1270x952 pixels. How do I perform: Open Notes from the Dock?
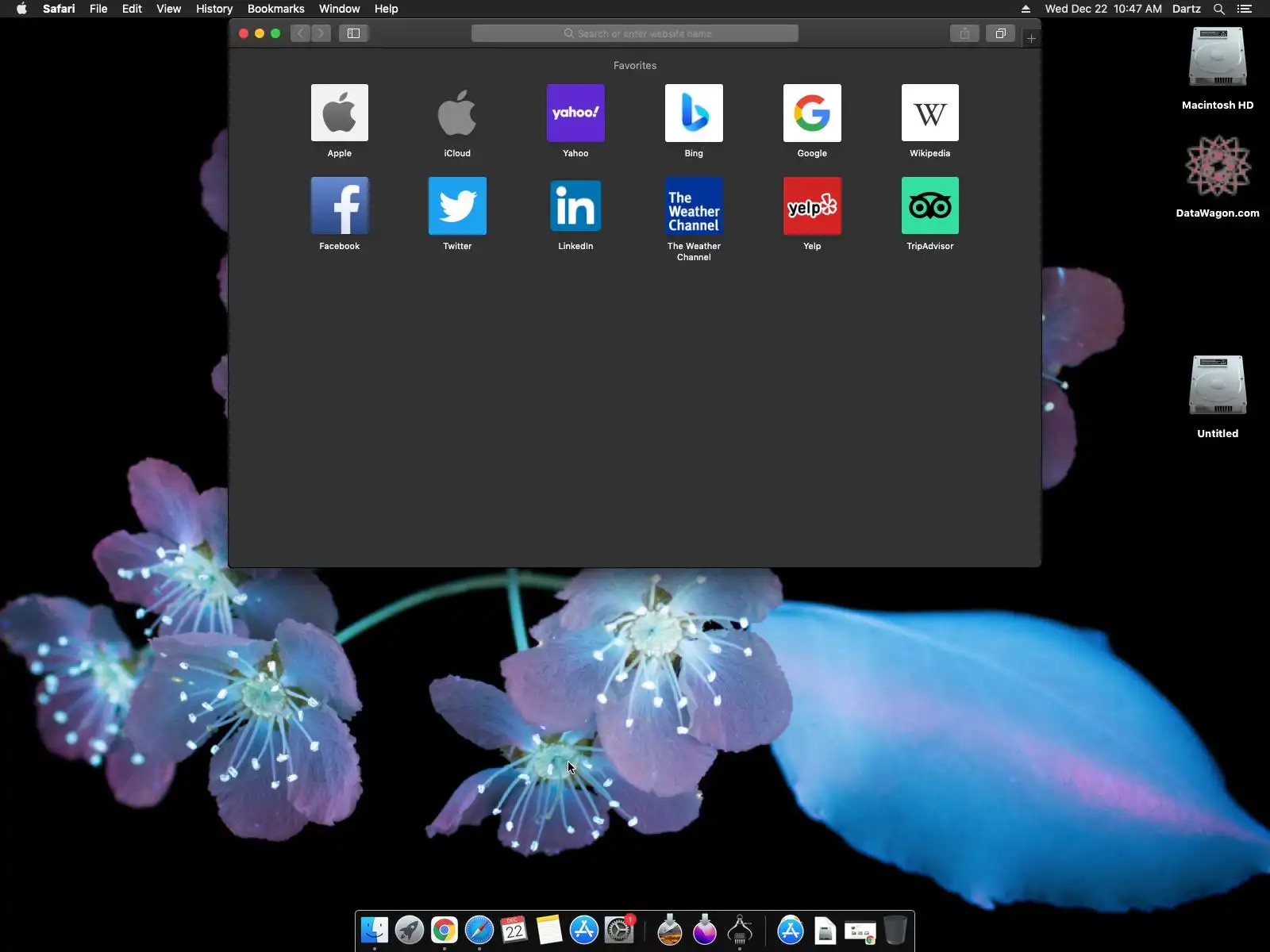point(549,930)
